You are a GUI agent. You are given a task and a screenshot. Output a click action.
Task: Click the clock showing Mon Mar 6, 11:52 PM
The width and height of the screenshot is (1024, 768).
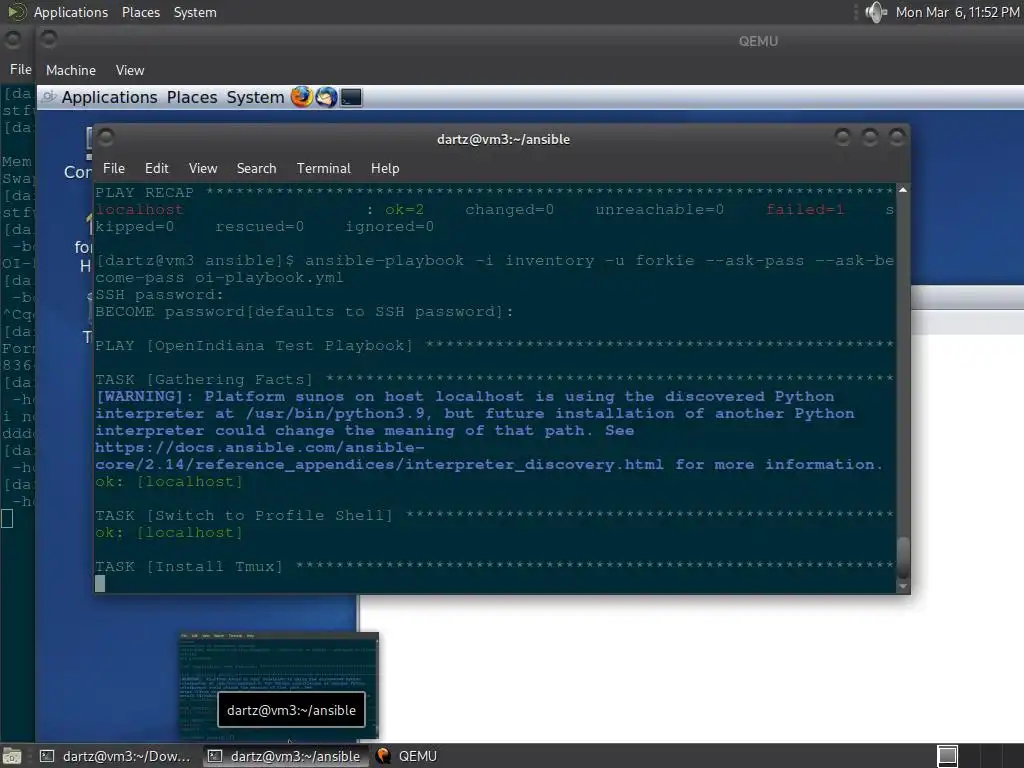point(957,12)
